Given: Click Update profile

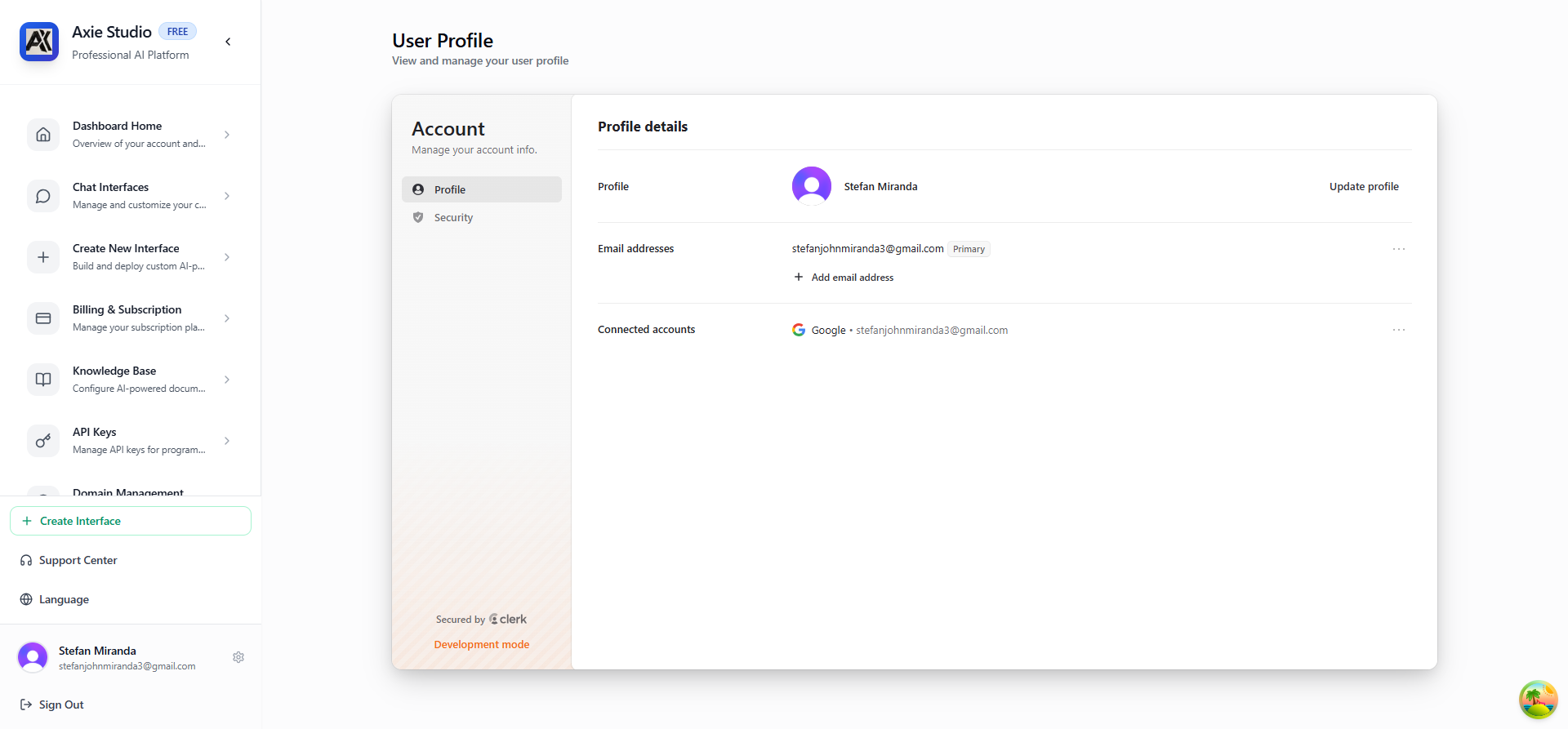Looking at the screenshot, I should click(1364, 186).
